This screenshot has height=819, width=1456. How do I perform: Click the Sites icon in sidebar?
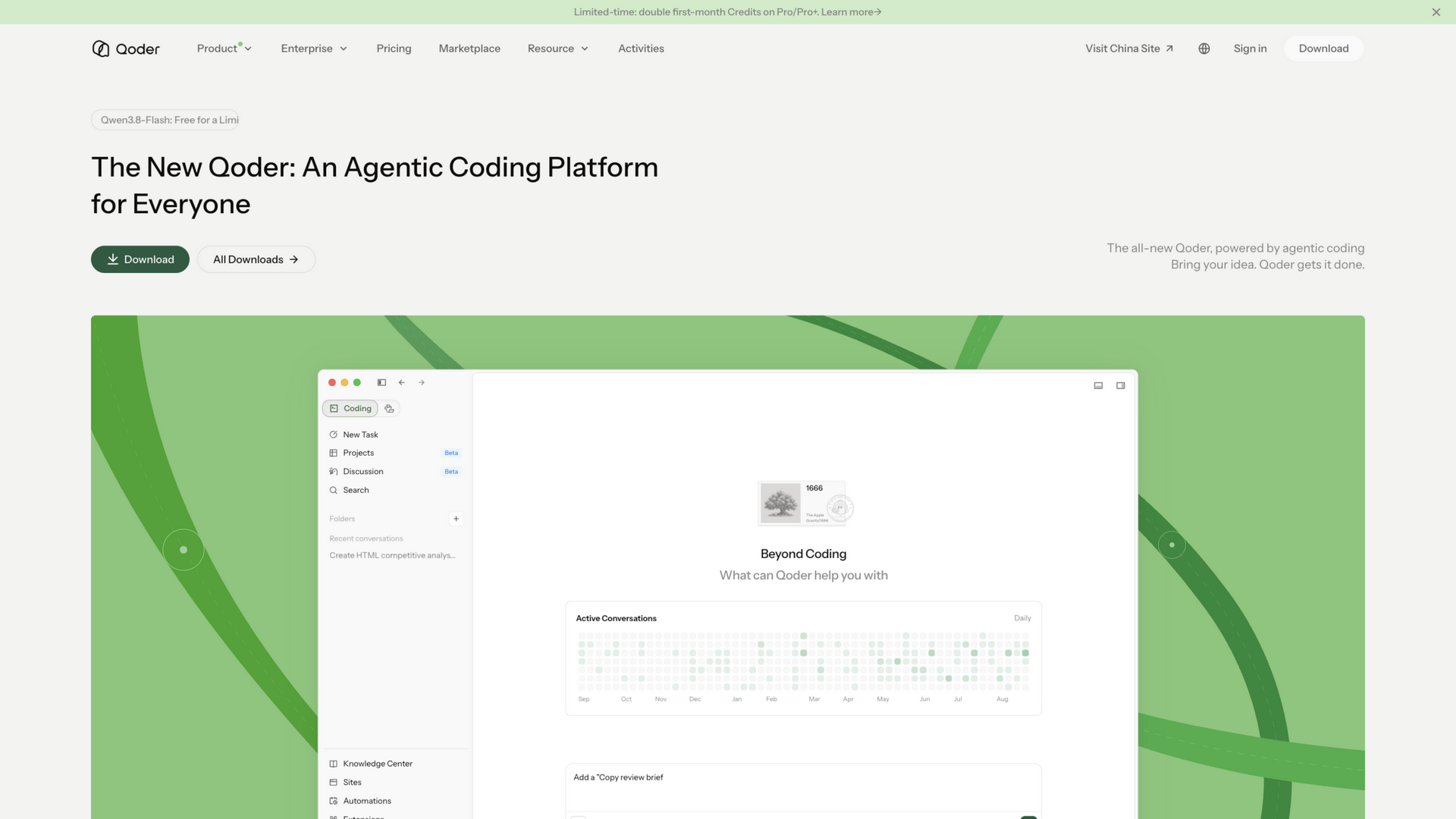coord(333,783)
